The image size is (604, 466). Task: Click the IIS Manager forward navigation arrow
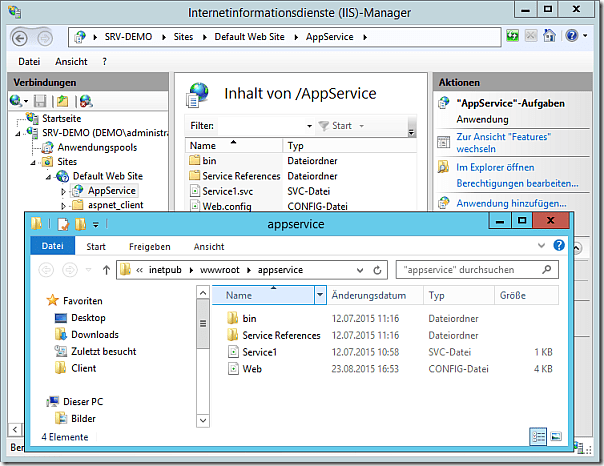point(45,38)
